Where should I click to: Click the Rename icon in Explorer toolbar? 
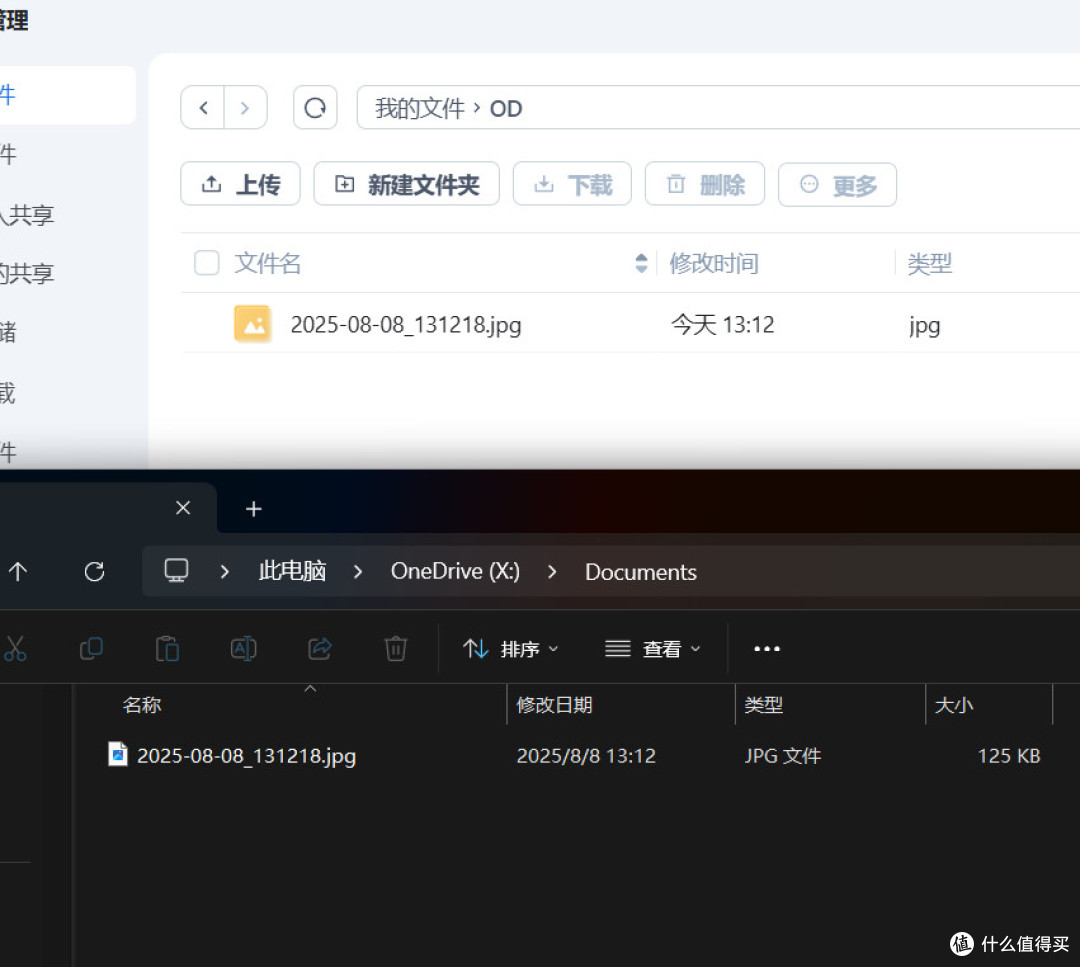pyautogui.click(x=243, y=648)
